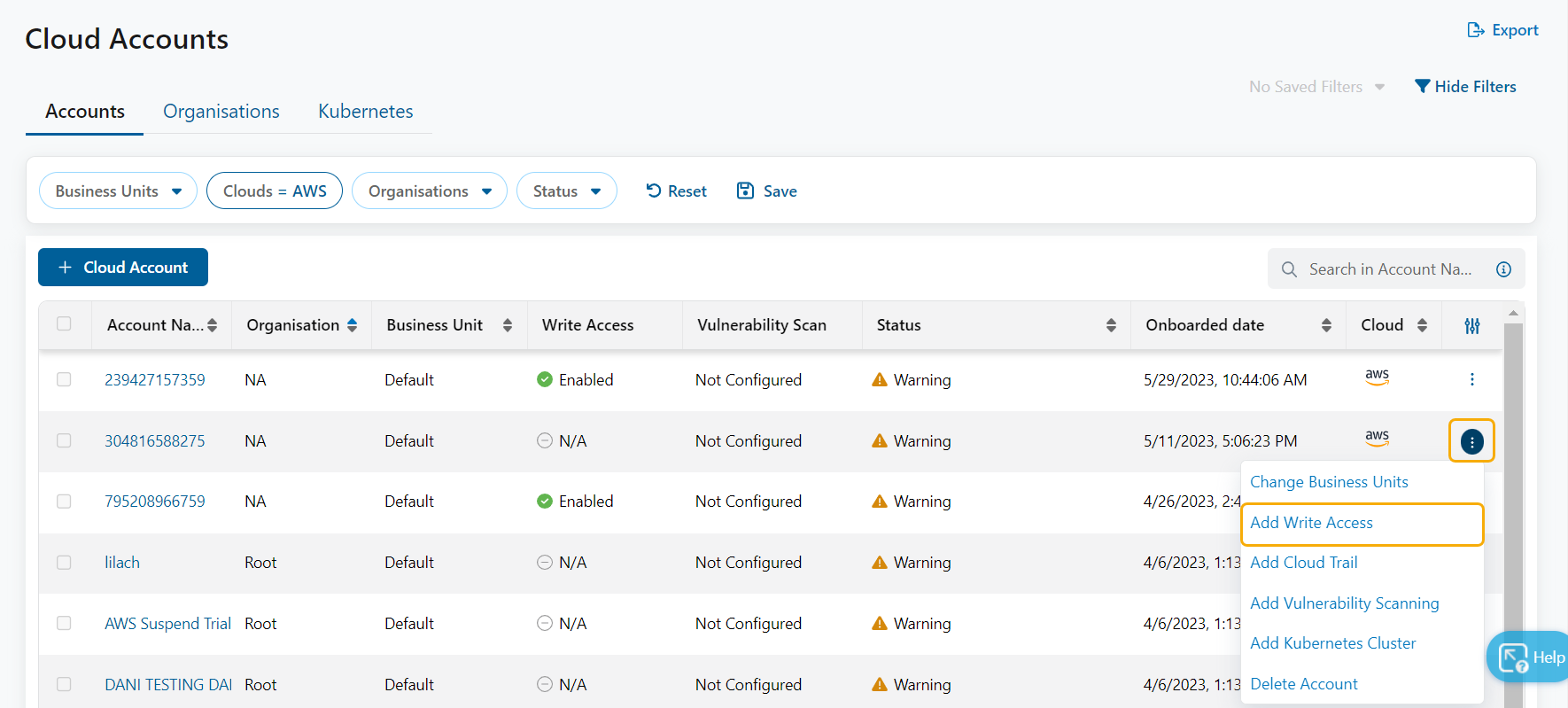Screen dimensions: 1568x708
Task: Open the account link 795208966759
Action: (155, 502)
